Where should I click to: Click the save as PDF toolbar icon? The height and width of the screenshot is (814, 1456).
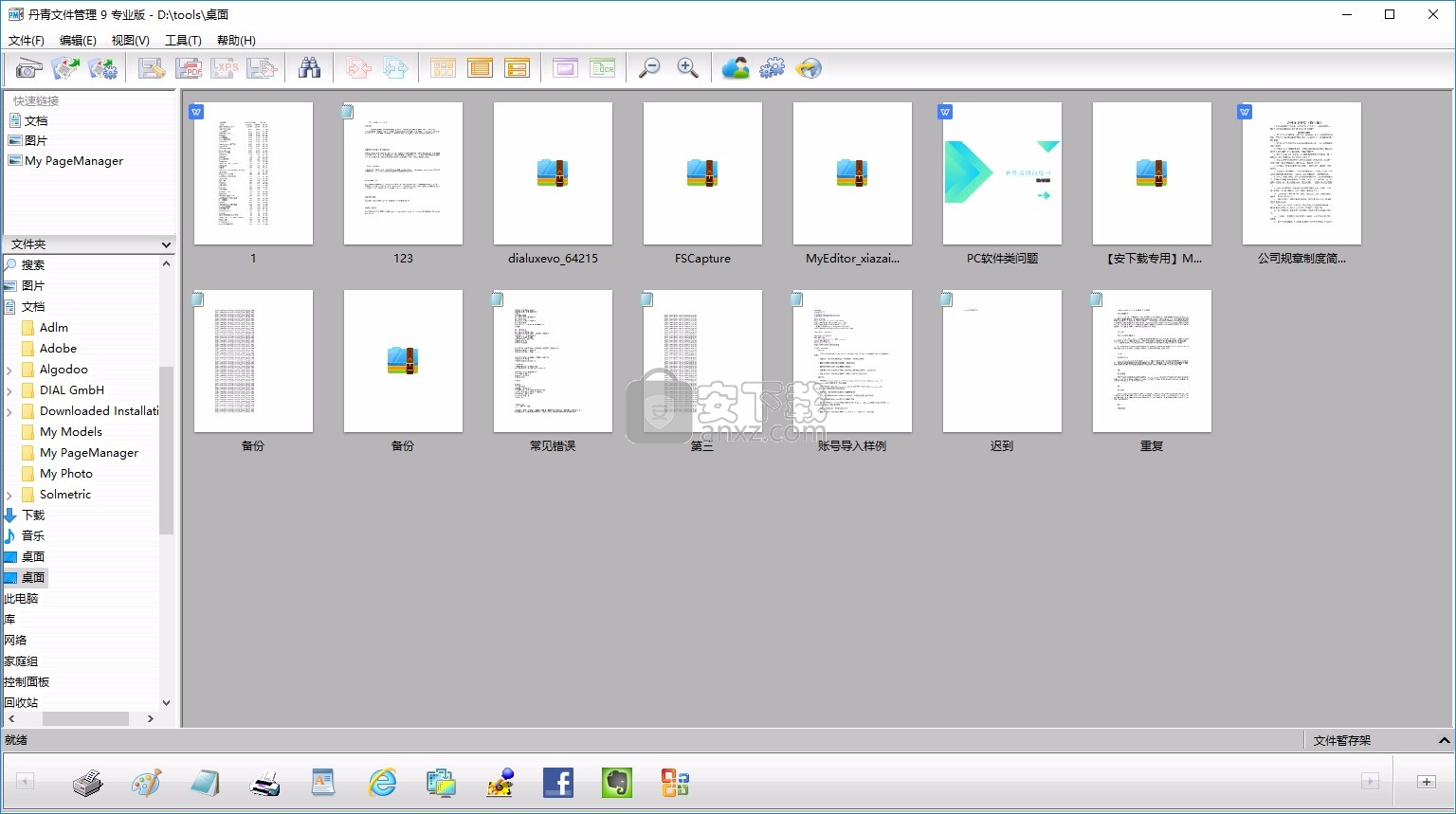[x=189, y=68]
